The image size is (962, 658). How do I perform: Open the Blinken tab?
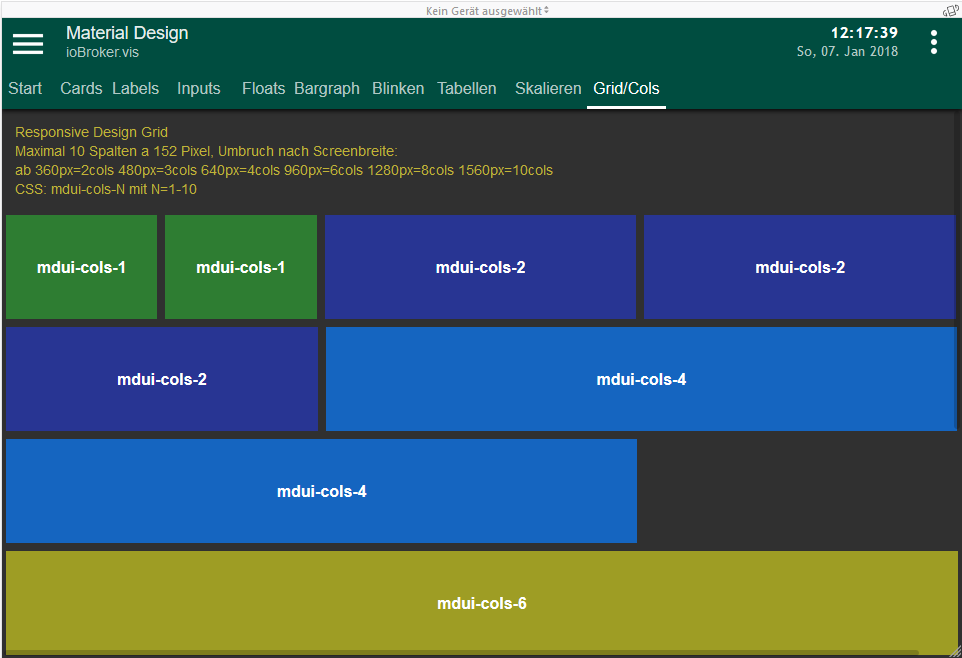tap(398, 89)
